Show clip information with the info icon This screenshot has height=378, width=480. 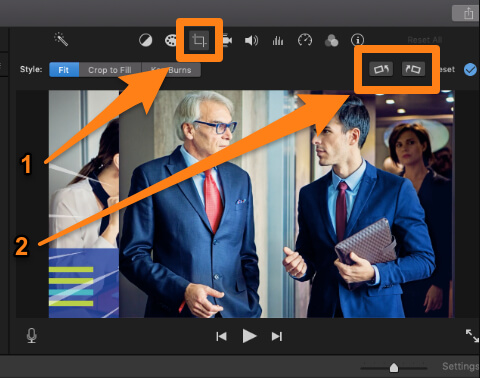coord(357,40)
